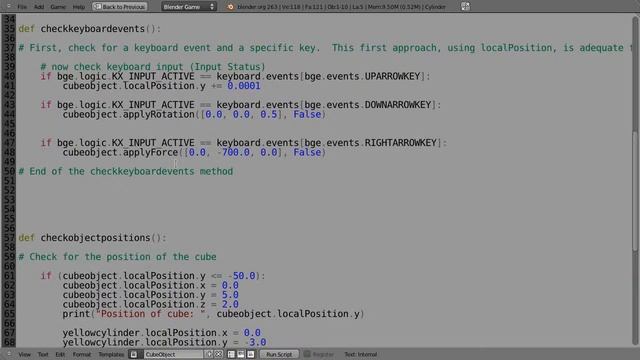
Task: Open the Help menu in top bar
Action: [x=78, y=7]
